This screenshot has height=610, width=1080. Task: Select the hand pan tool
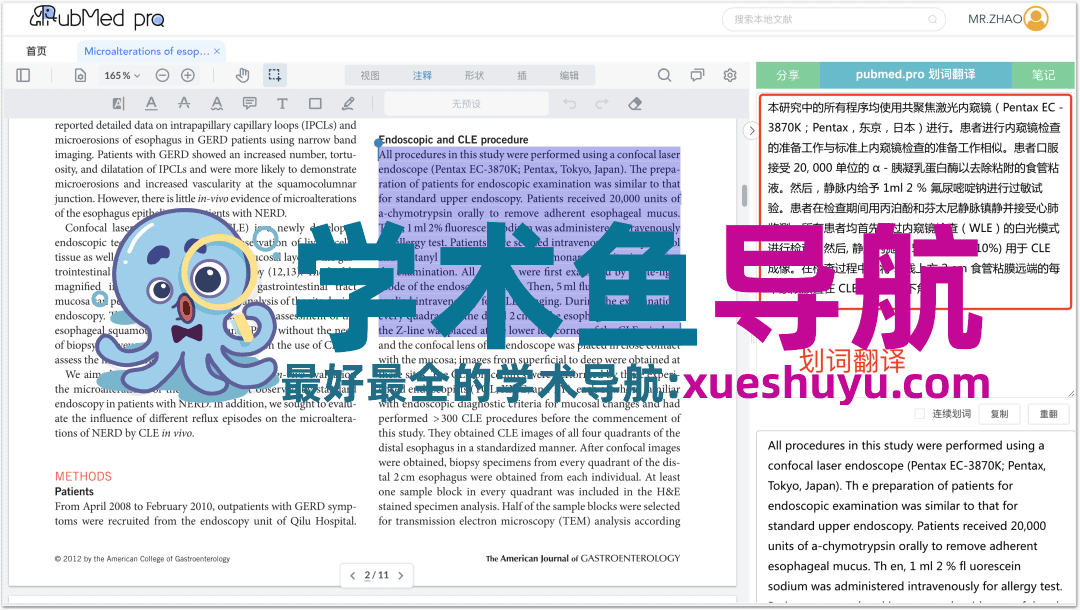point(243,75)
